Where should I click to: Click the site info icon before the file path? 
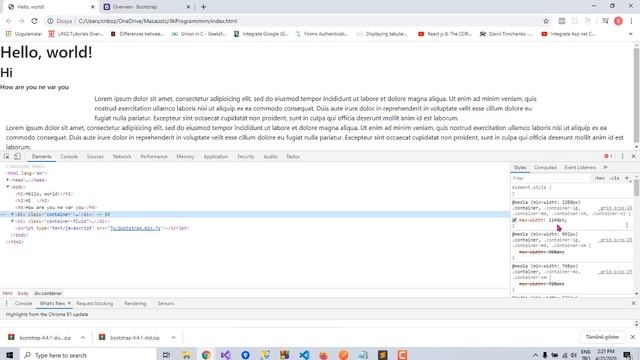(50, 21)
